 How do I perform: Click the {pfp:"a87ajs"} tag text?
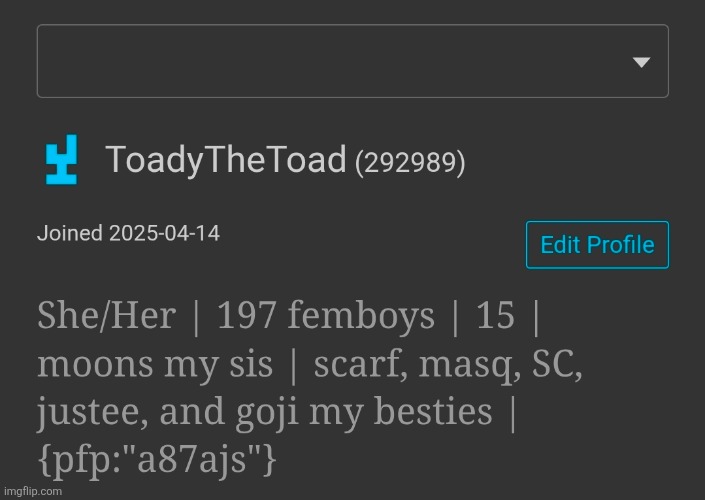click(x=156, y=459)
